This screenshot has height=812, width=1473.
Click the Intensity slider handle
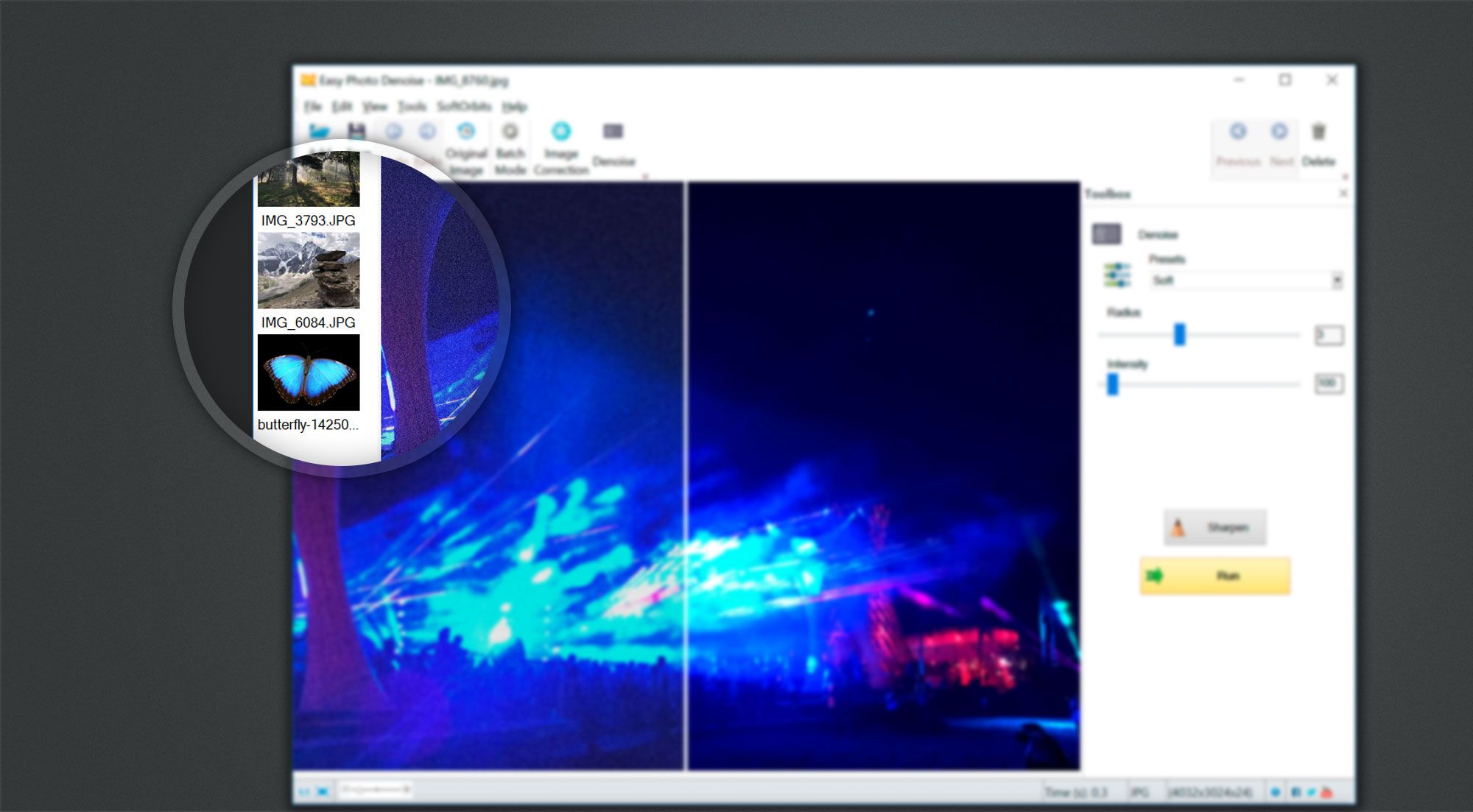tap(1113, 384)
